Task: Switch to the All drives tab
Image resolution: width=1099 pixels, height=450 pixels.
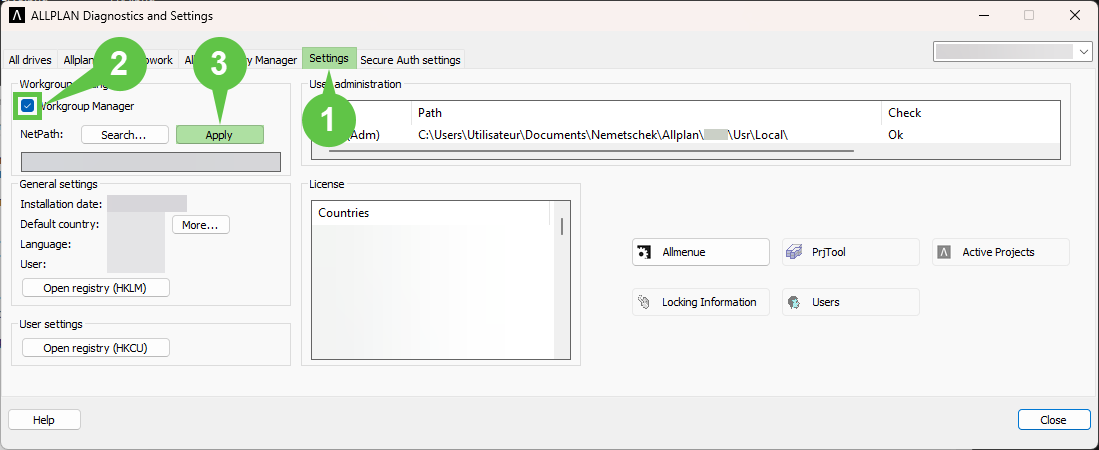Action: pyautogui.click(x=30, y=60)
